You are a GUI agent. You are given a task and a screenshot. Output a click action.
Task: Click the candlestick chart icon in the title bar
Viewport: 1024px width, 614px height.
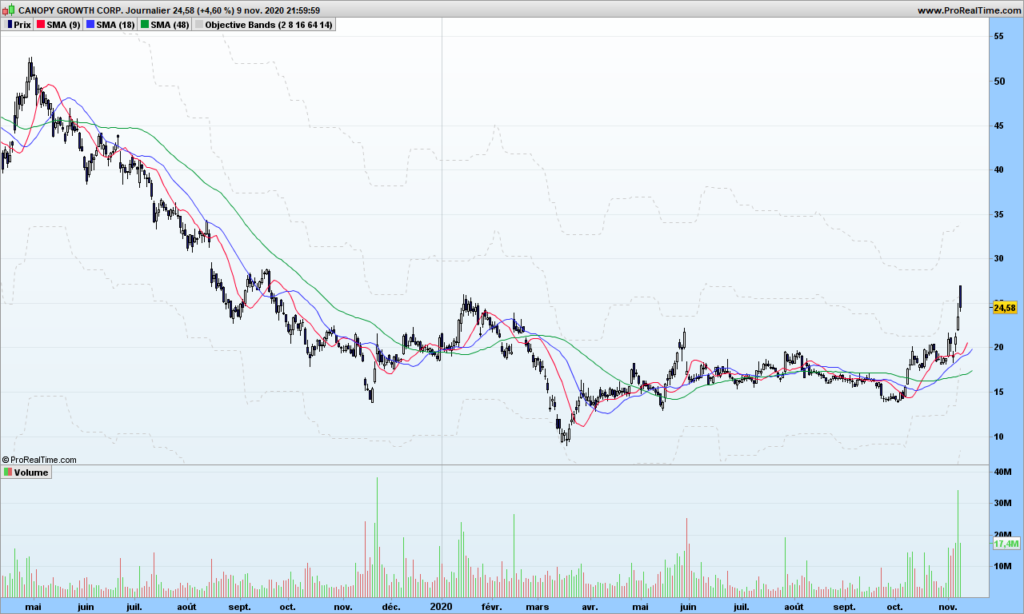8,10
